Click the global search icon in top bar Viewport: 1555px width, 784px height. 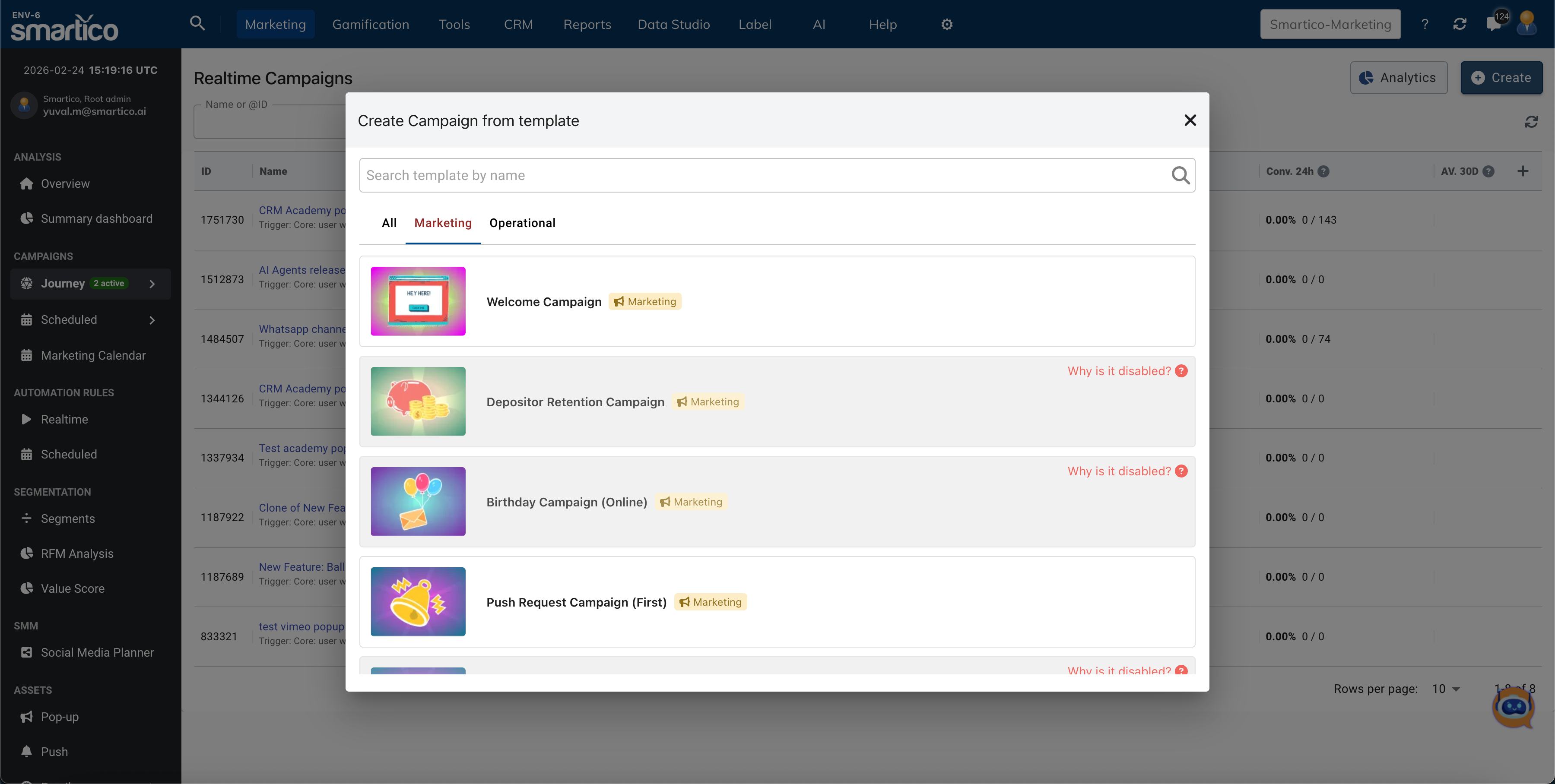tap(197, 24)
